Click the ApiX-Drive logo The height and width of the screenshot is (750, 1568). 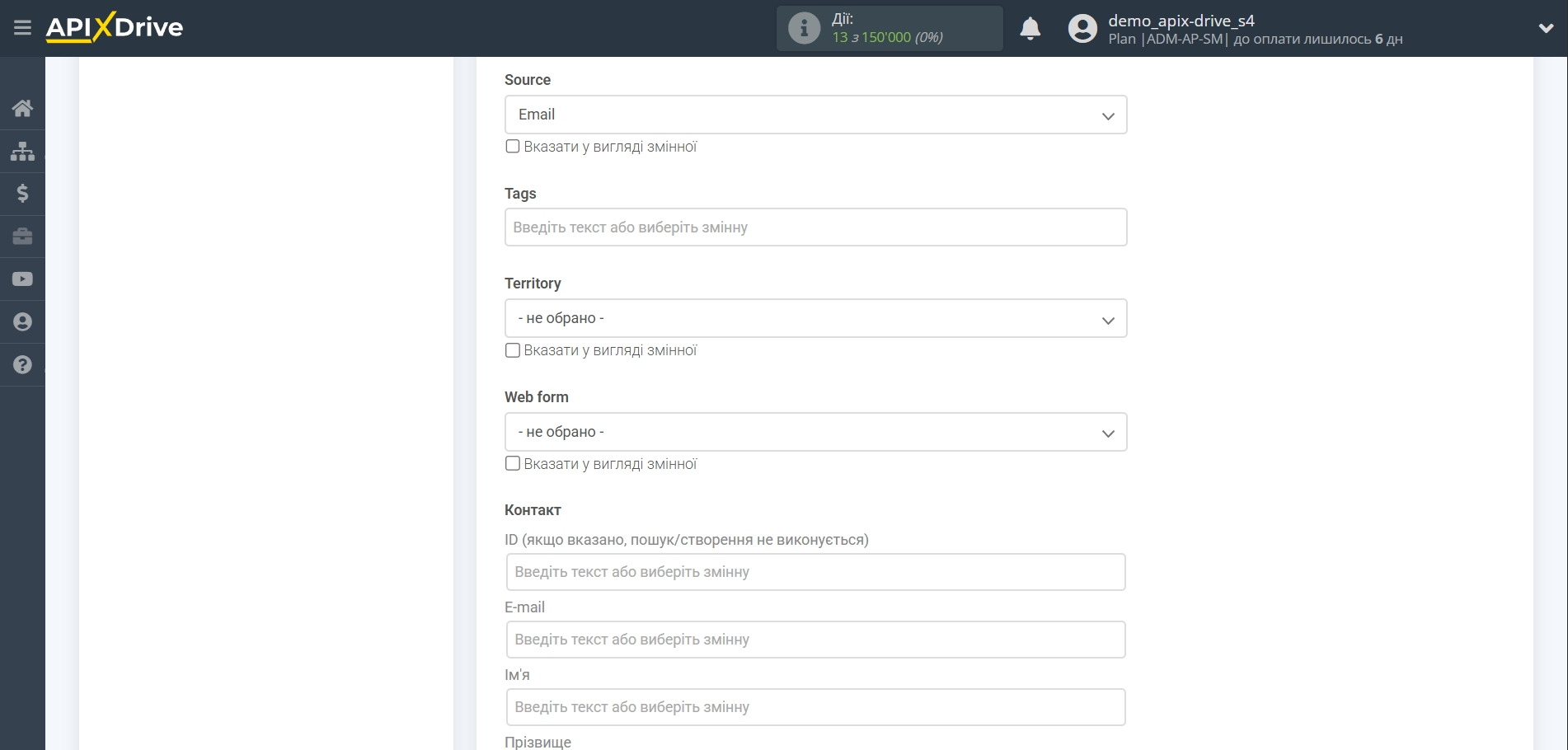click(115, 27)
